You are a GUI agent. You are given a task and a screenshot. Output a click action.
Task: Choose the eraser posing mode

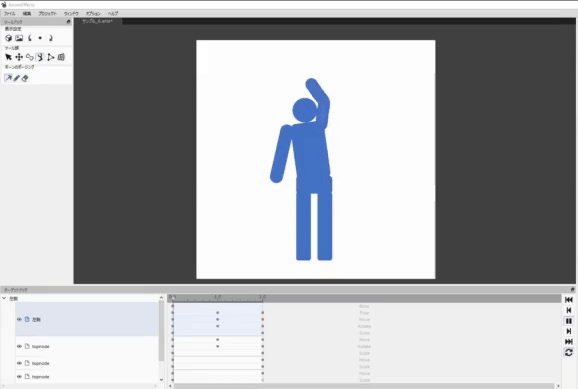click(25, 78)
